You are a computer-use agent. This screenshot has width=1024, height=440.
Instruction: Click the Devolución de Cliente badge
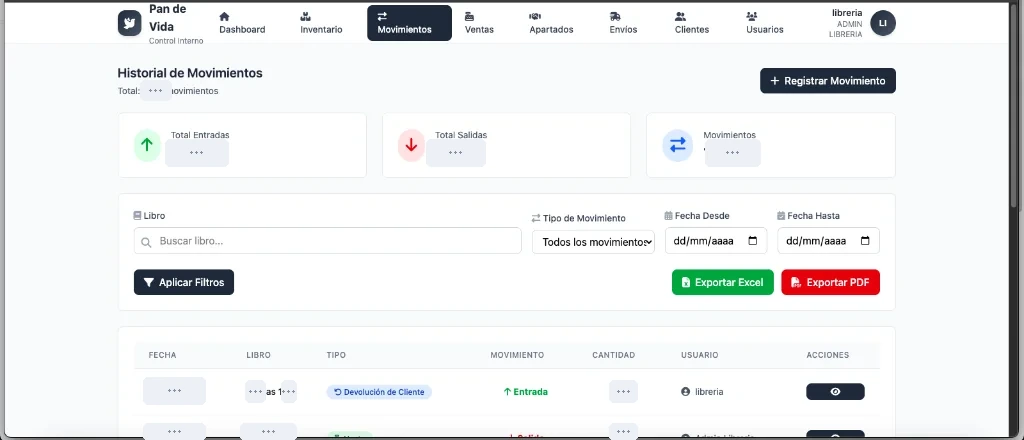[379, 392]
